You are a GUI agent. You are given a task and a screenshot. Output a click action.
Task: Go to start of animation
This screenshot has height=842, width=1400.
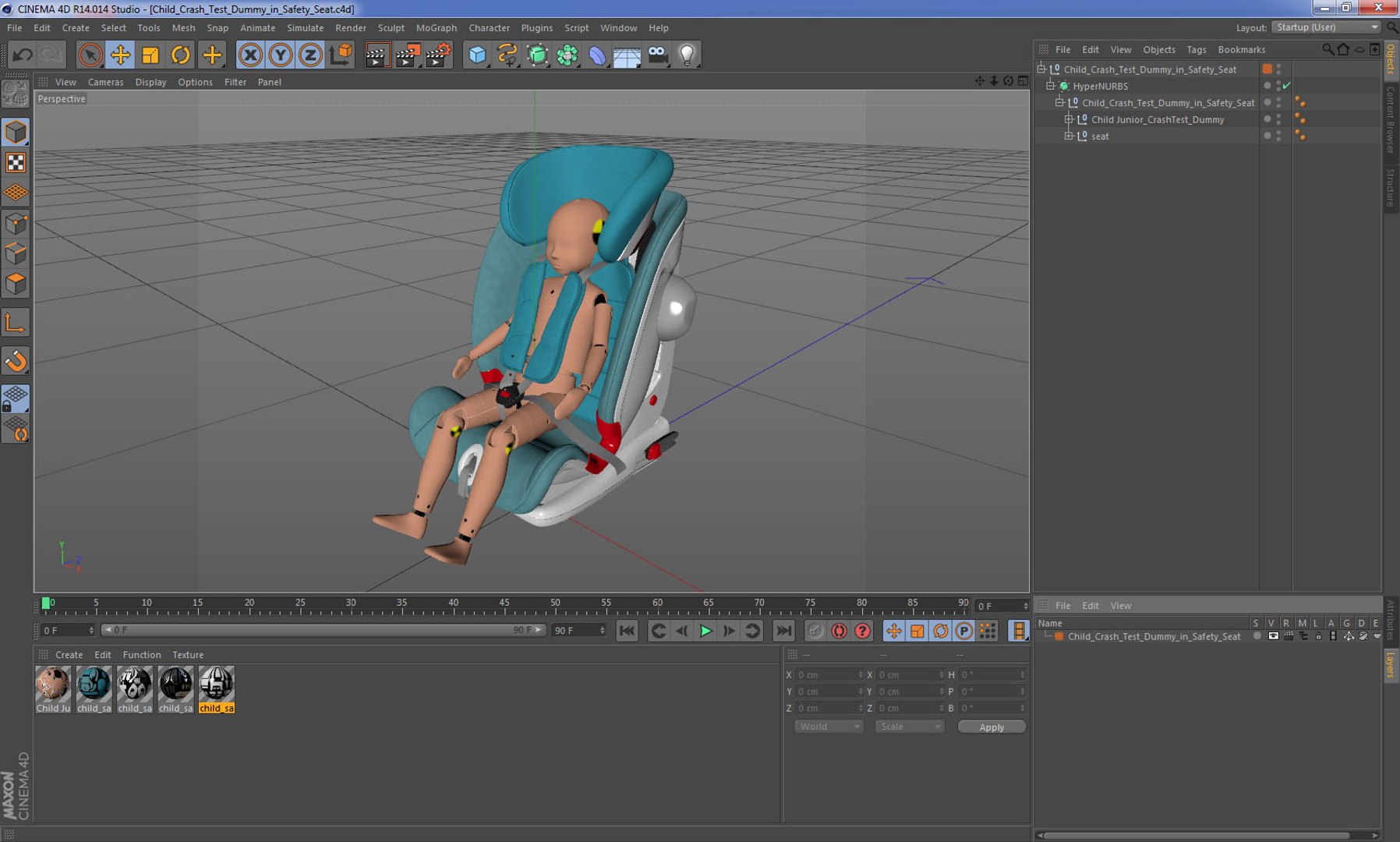click(627, 631)
